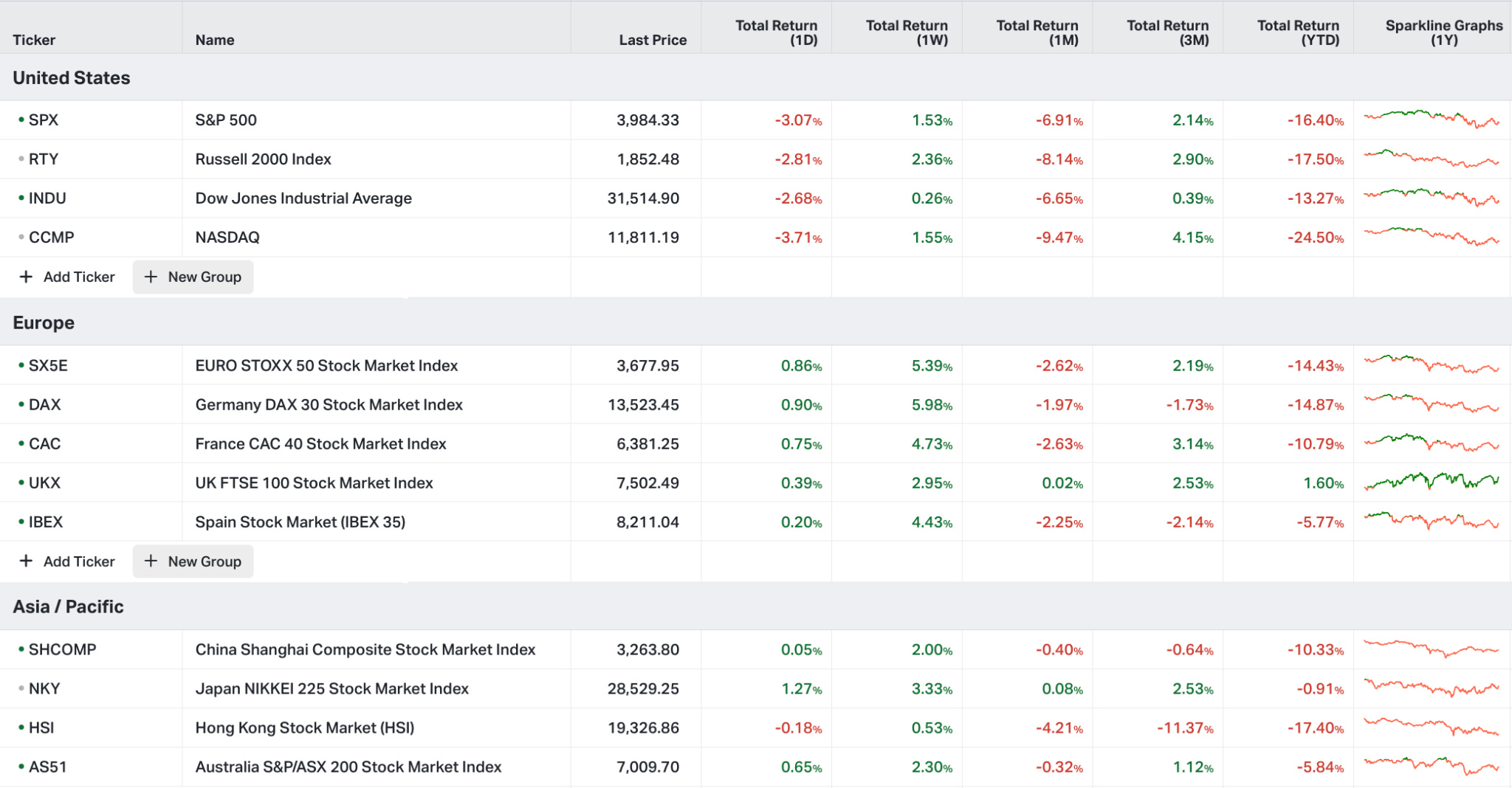This screenshot has width=1512, height=788.
Task: Click the RTY 1M return -8.14%
Action: point(1059,159)
